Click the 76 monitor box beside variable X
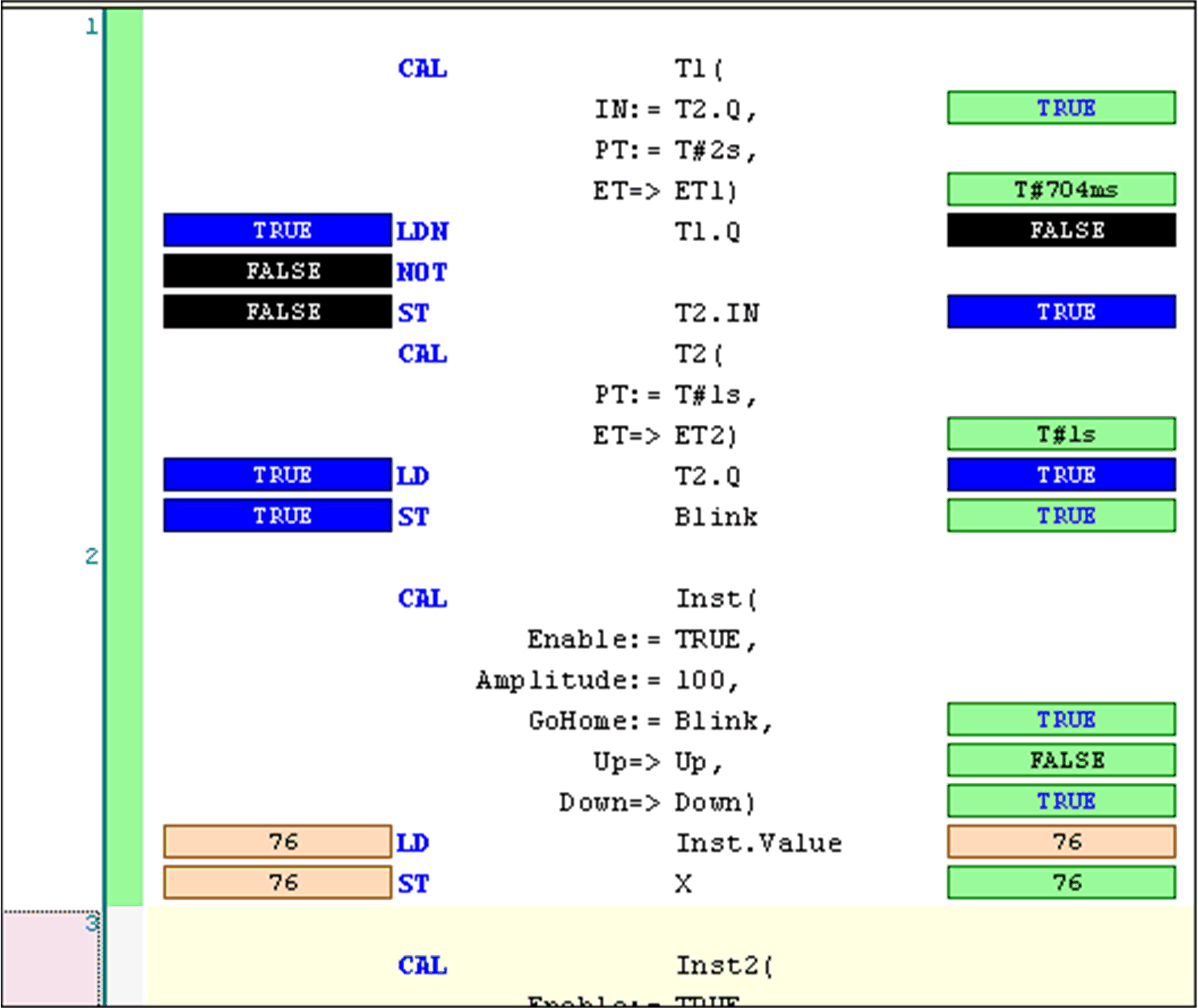Viewport: 1198px width, 1008px height. coord(1061,882)
